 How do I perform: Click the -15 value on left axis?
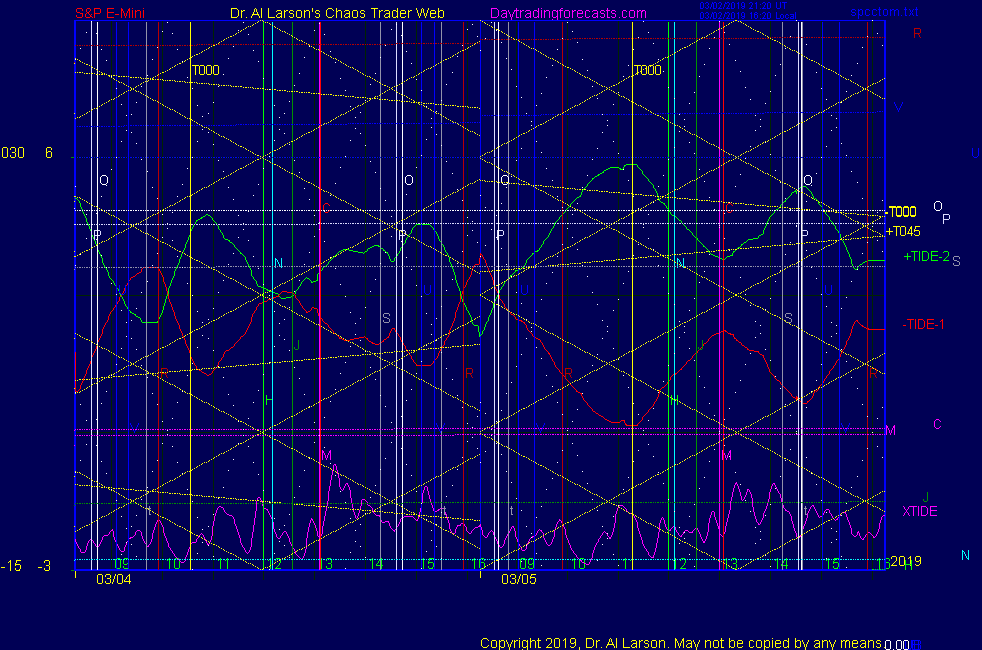pos(11,566)
